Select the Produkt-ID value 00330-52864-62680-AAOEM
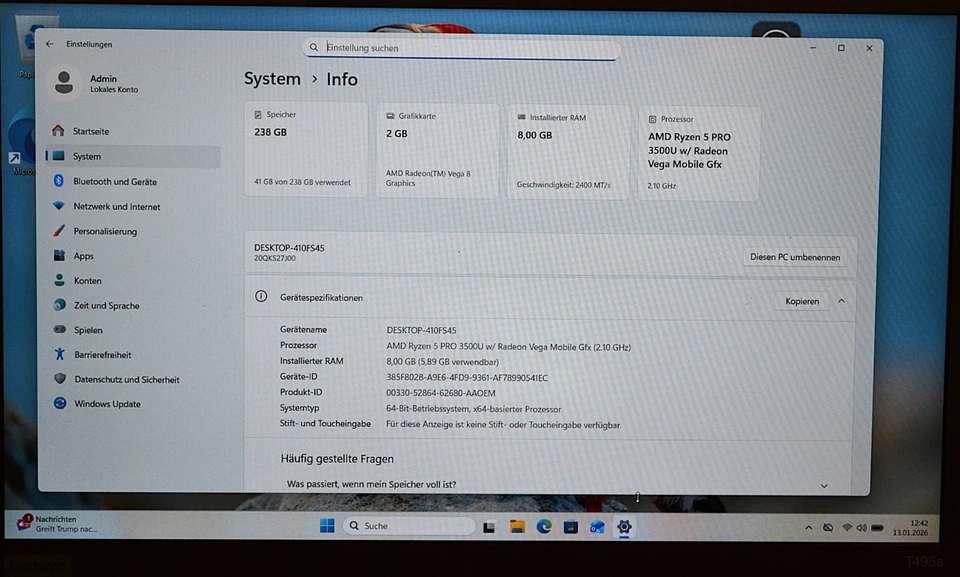 point(440,393)
